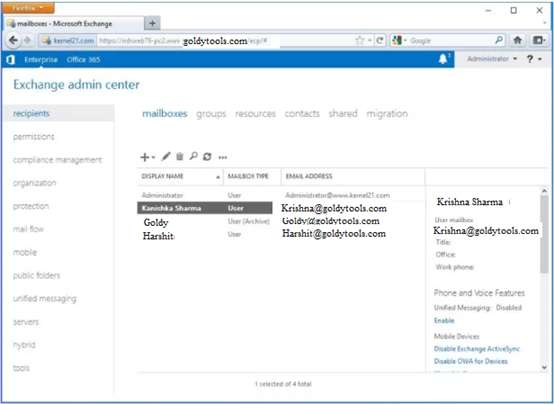Image resolution: width=554 pixels, height=404 pixels.
Task: Click the browser forward arrow
Action: pos(27,40)
